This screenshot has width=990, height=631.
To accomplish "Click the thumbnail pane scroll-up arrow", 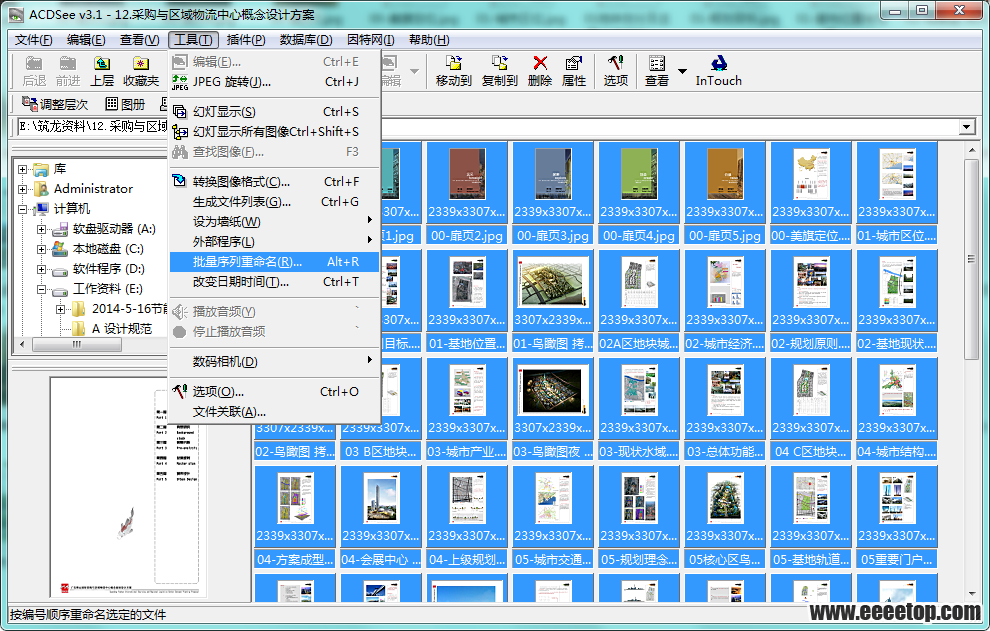I will (972, 150).
